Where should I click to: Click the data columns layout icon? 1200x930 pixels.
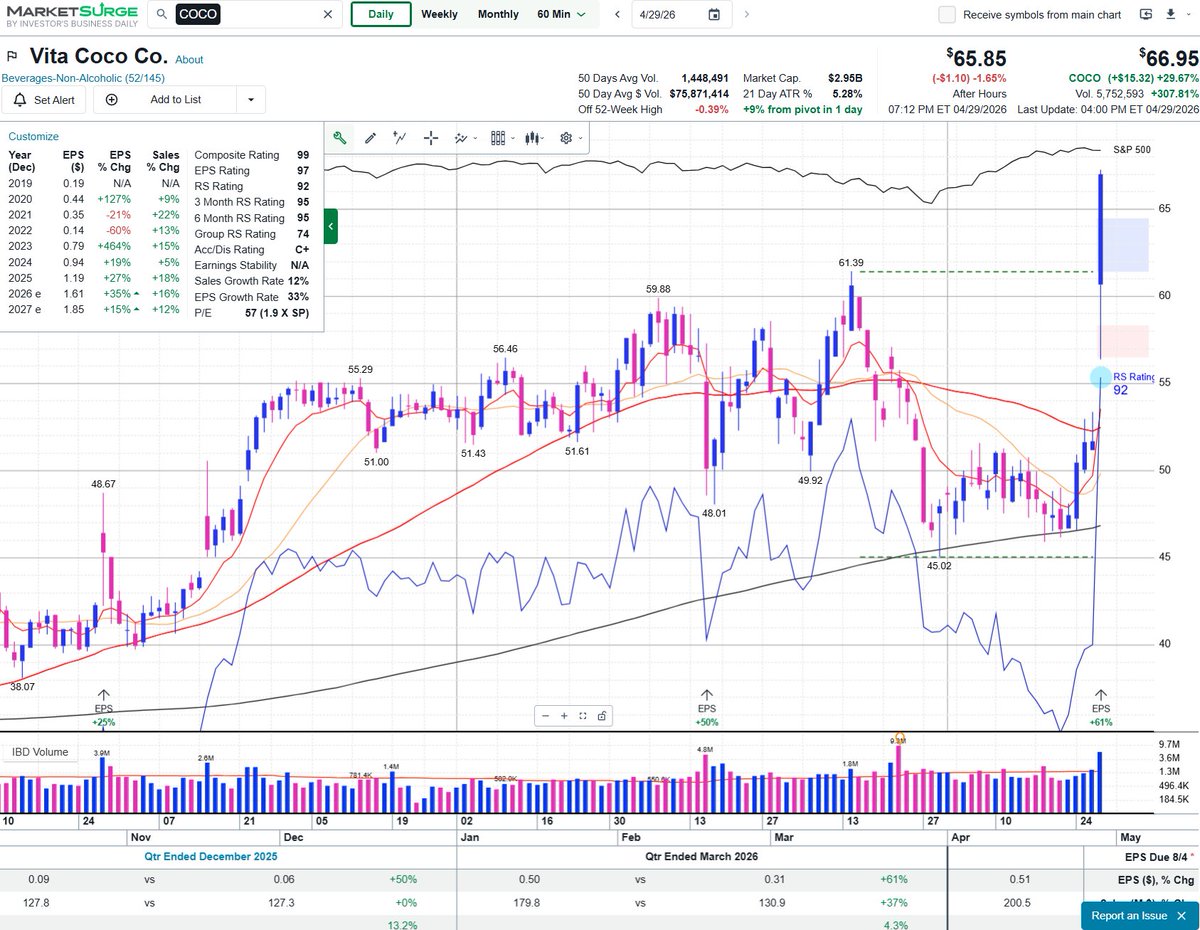(x=498, y=138)
